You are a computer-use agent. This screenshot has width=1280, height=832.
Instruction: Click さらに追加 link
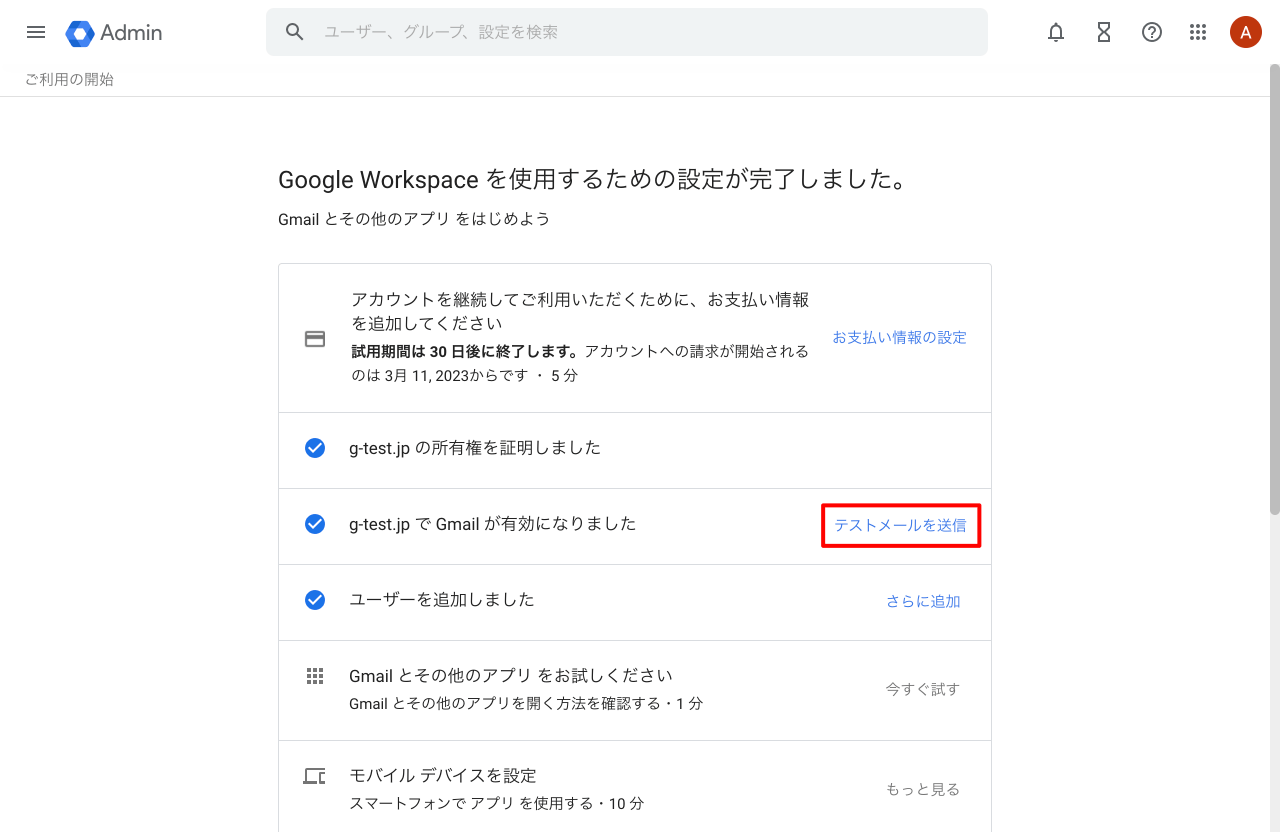pyautogui.click(x=923, y=602)
